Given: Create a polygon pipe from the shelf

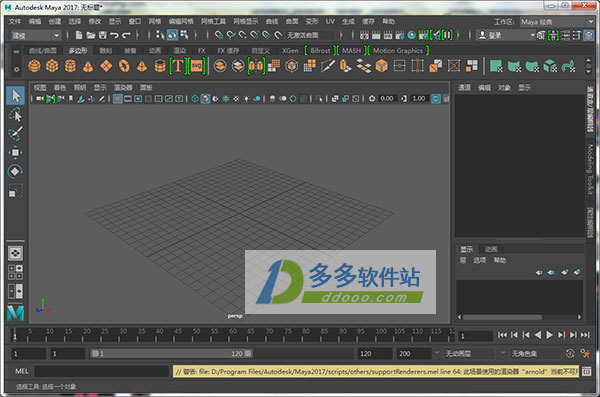Looking at the screenshot, I should point(160,66).
